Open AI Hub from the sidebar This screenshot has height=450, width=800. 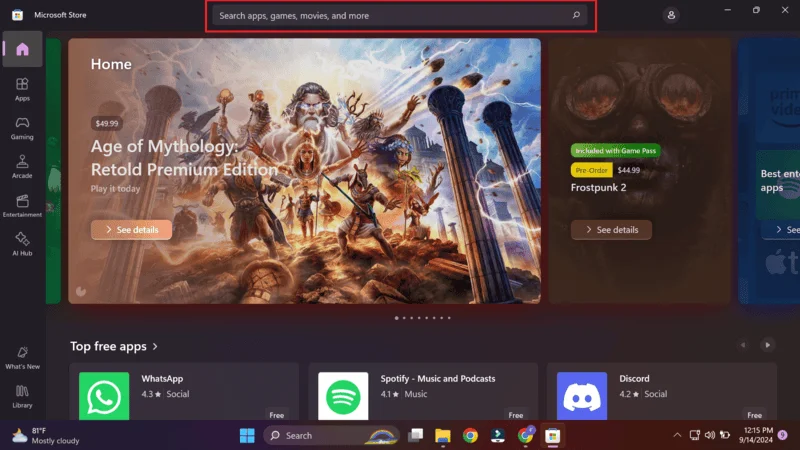(x=22, y=244)
